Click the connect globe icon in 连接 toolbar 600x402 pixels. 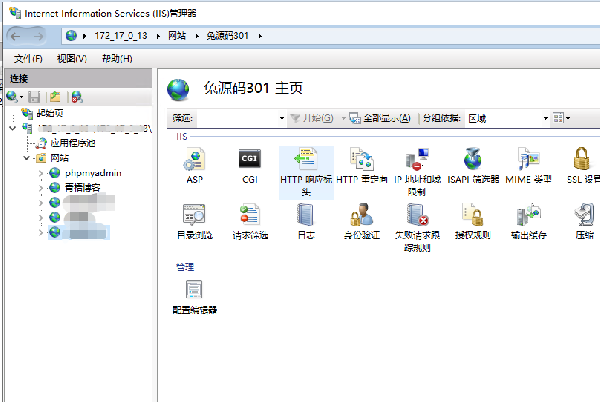(12, 97)
